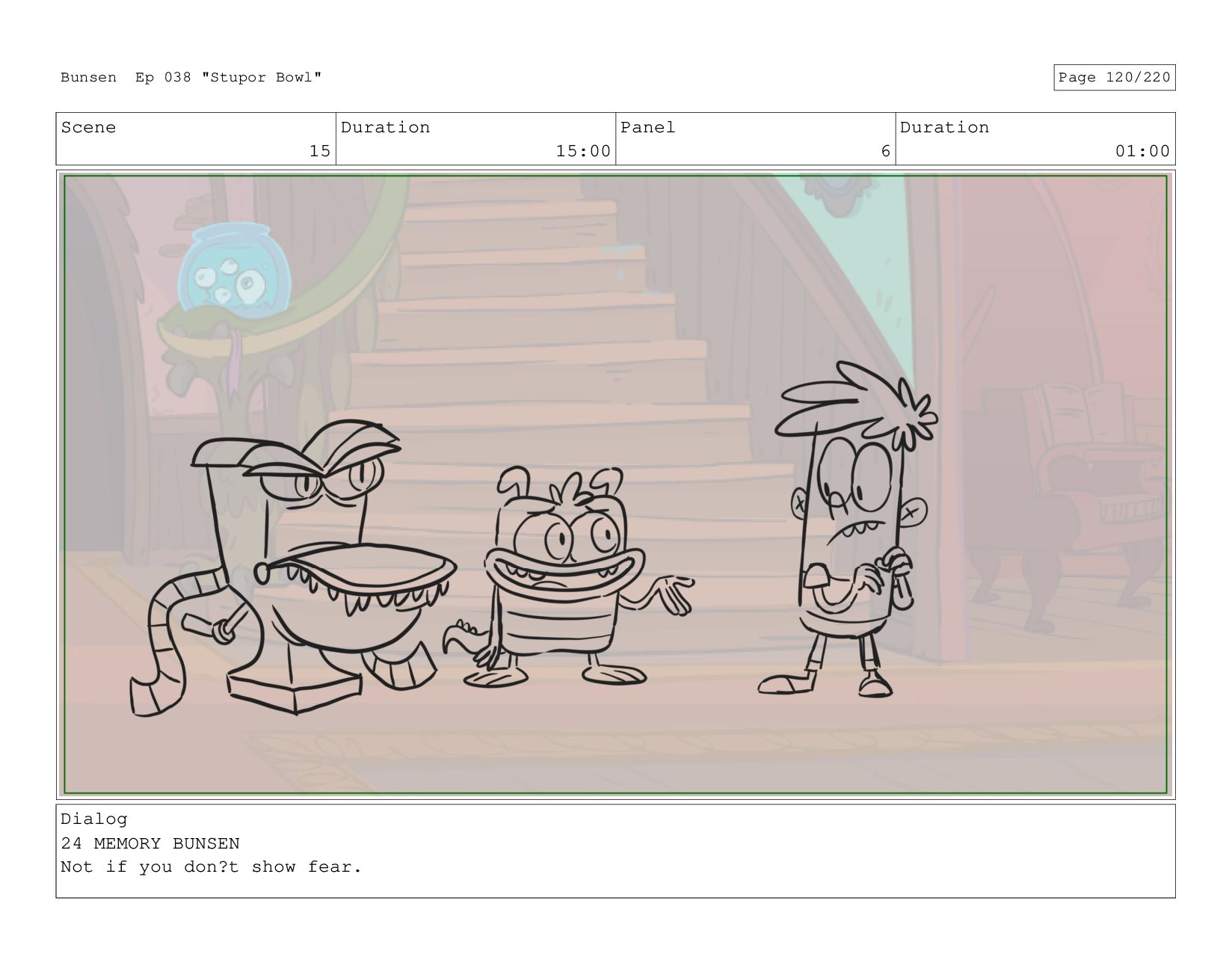
Task: Click the storyboard panel image of the three characters
Action: coord(615,484)
